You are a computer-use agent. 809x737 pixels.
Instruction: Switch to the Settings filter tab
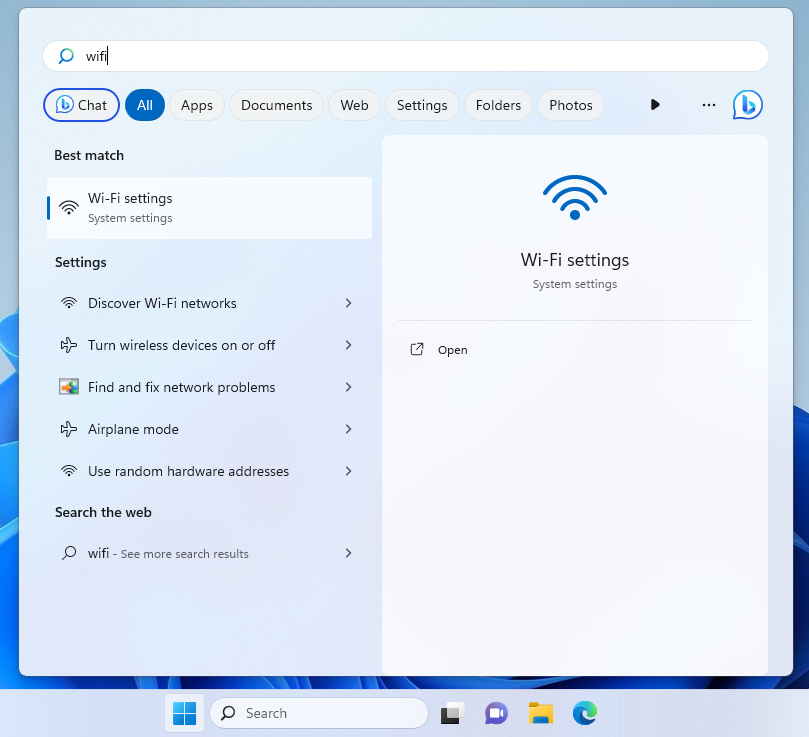click(421, 104)
